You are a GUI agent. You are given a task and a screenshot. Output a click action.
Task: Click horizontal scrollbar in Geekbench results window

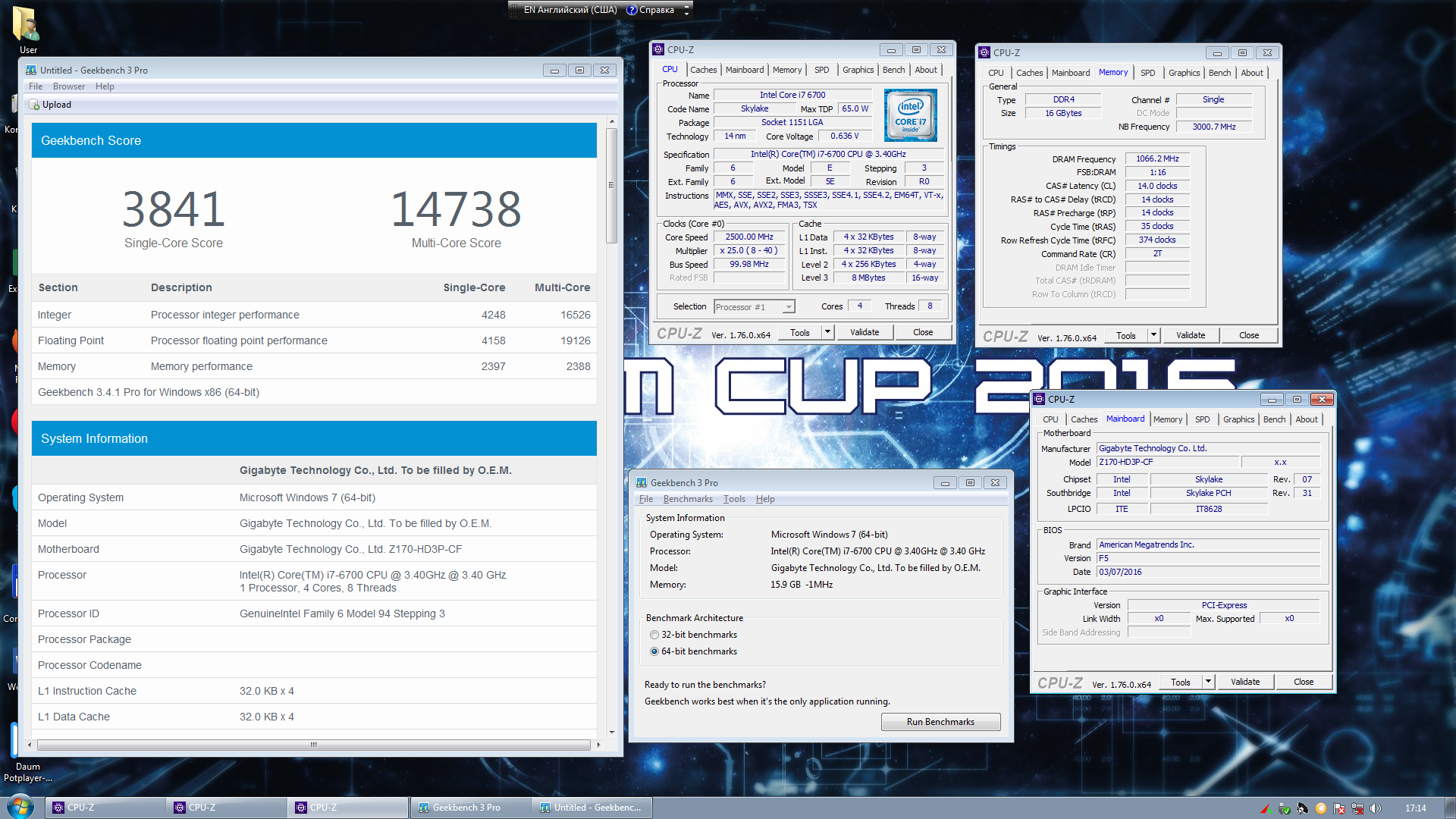pos(313,745)
